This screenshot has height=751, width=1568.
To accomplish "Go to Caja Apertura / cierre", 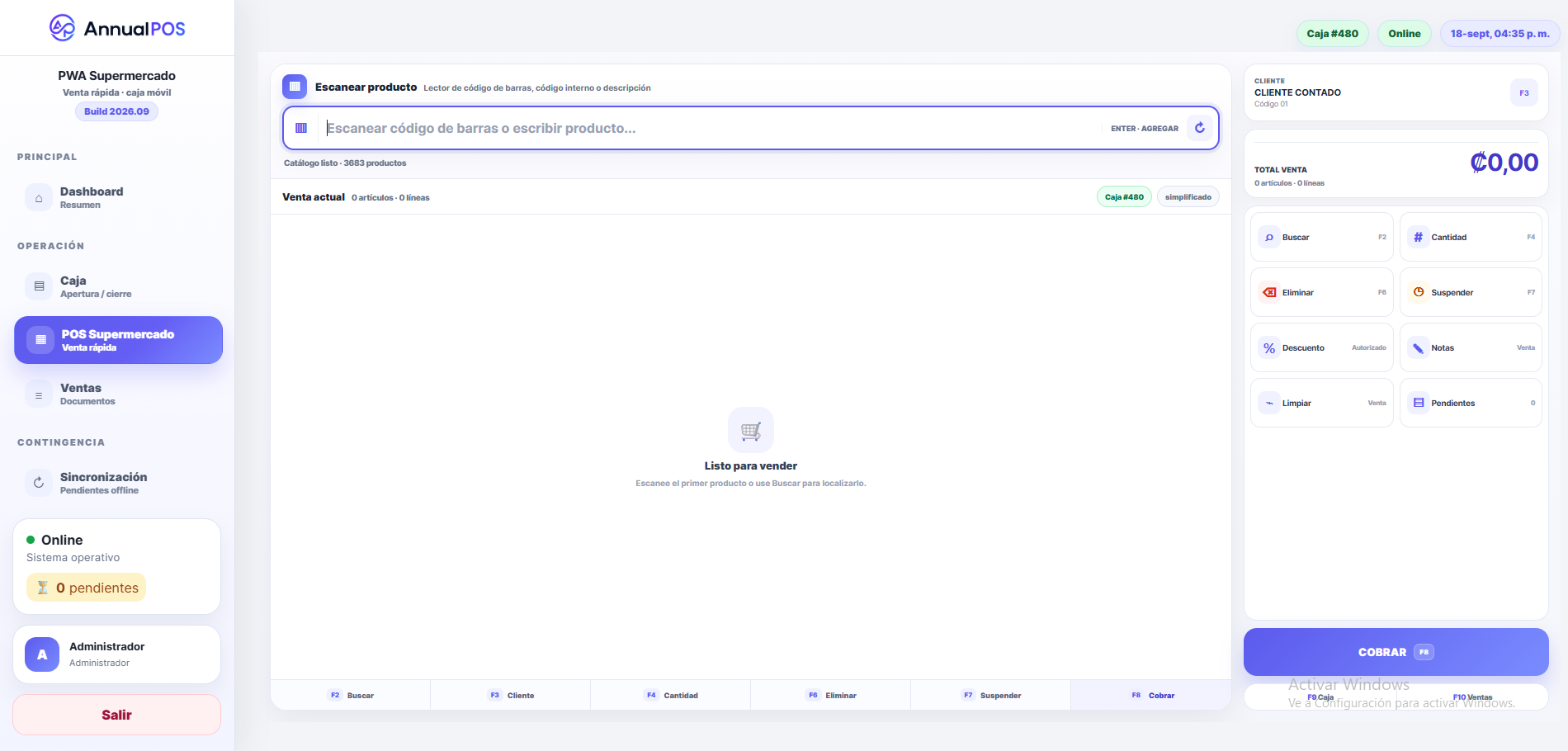I will (118, 286).
